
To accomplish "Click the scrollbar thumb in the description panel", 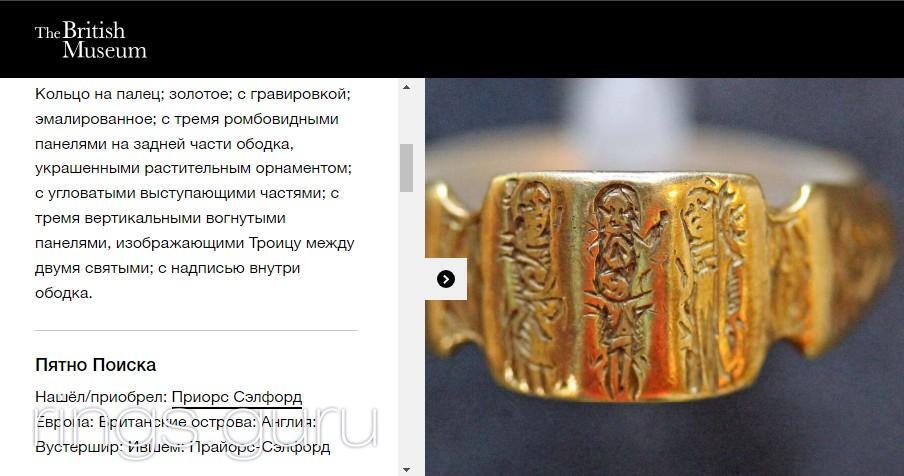I will pyautogui.click(x=406, y=168).
